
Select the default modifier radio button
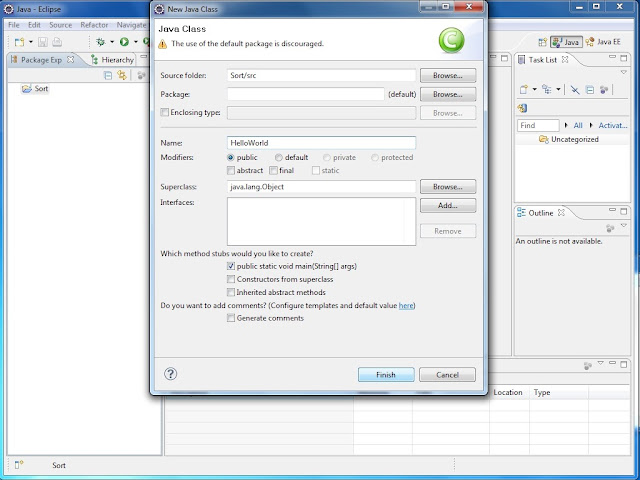(279, 158)
